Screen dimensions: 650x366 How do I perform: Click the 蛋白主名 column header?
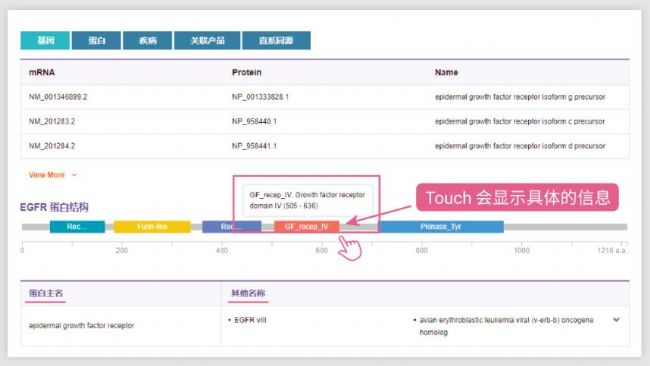46,293
